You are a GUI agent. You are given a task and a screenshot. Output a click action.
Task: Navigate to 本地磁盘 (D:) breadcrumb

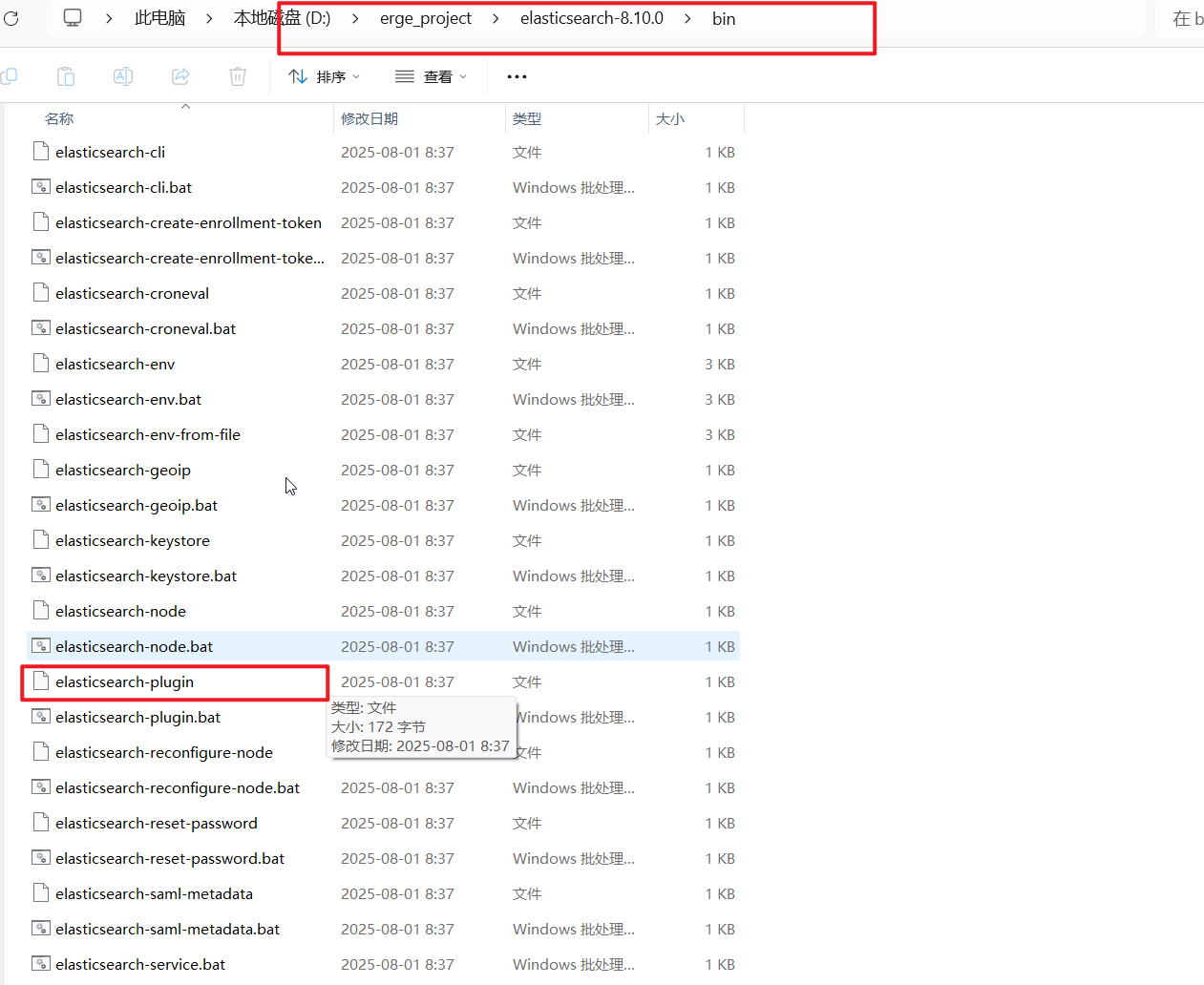coord(282,18)
